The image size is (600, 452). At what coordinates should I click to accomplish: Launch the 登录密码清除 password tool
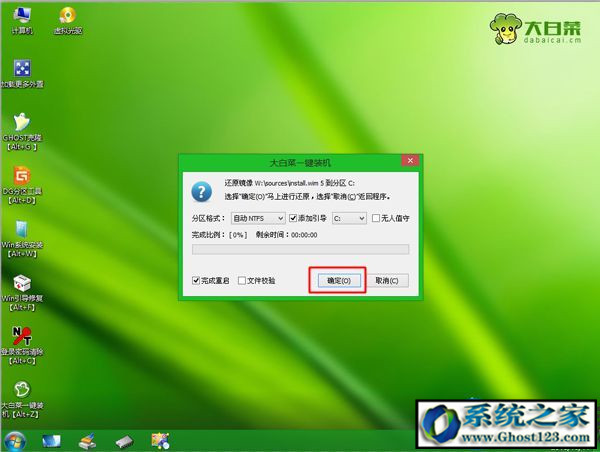click(21, 340)
